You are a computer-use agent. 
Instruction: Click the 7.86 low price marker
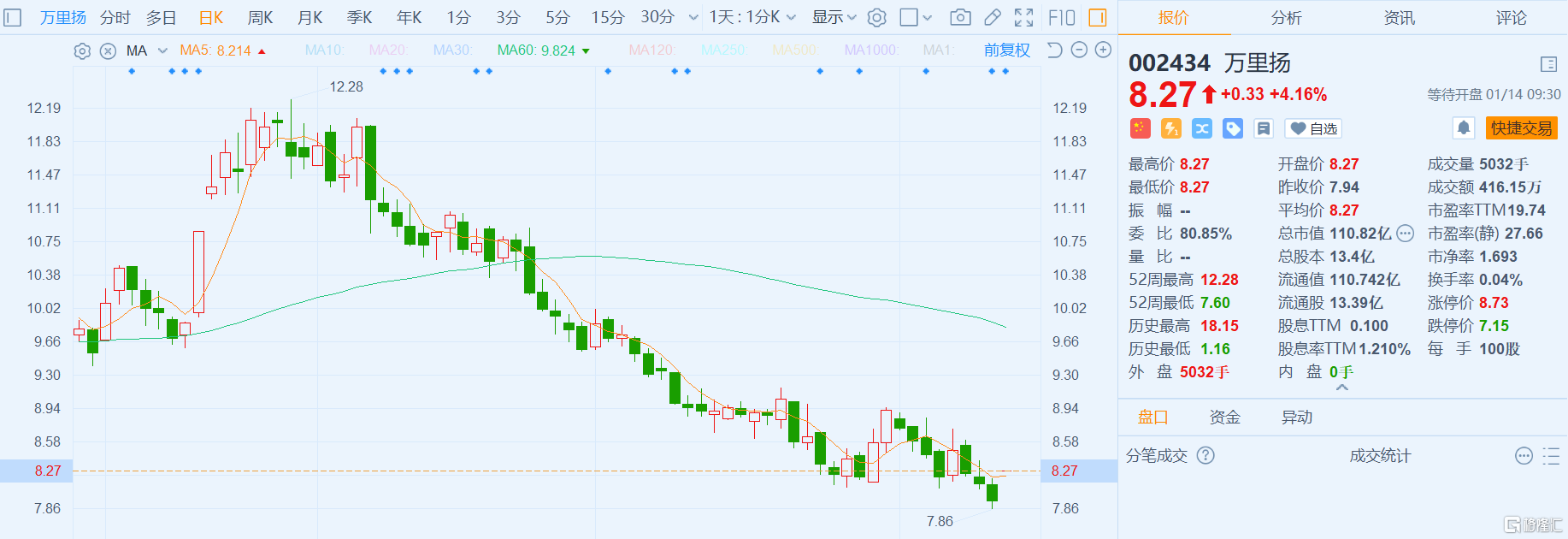940,521
